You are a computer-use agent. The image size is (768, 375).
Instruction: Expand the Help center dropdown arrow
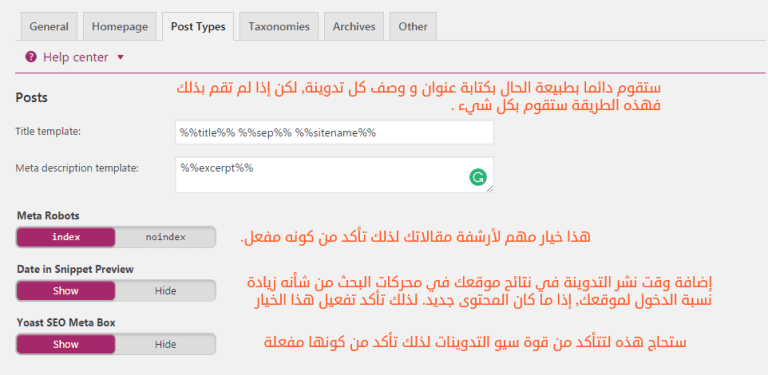(x=121, y=58)
